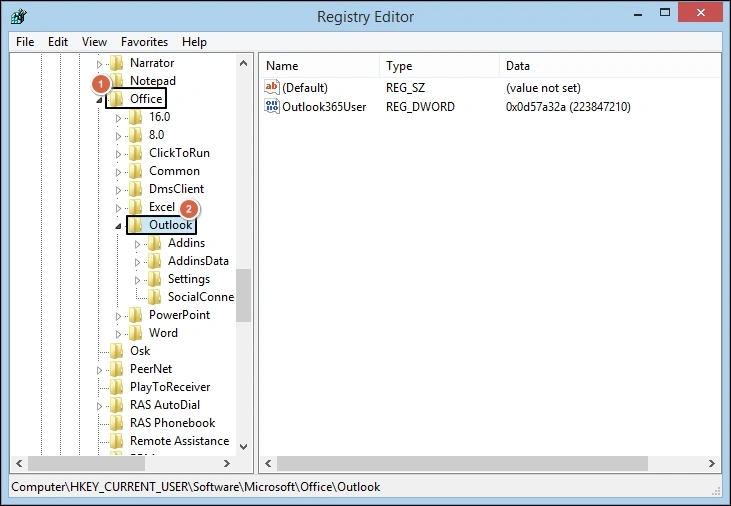Click the SocialConne folder icon
Image resolution: width=731 pixels, height=506 pixels.
pyautogui.click(x=154, y=297)
